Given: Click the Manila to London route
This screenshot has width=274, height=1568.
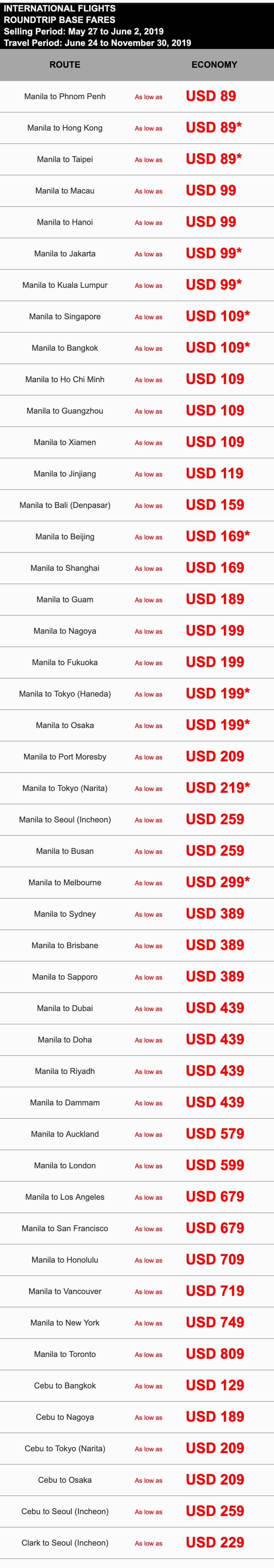Looking at the screenshot, I should (64, 1166).
